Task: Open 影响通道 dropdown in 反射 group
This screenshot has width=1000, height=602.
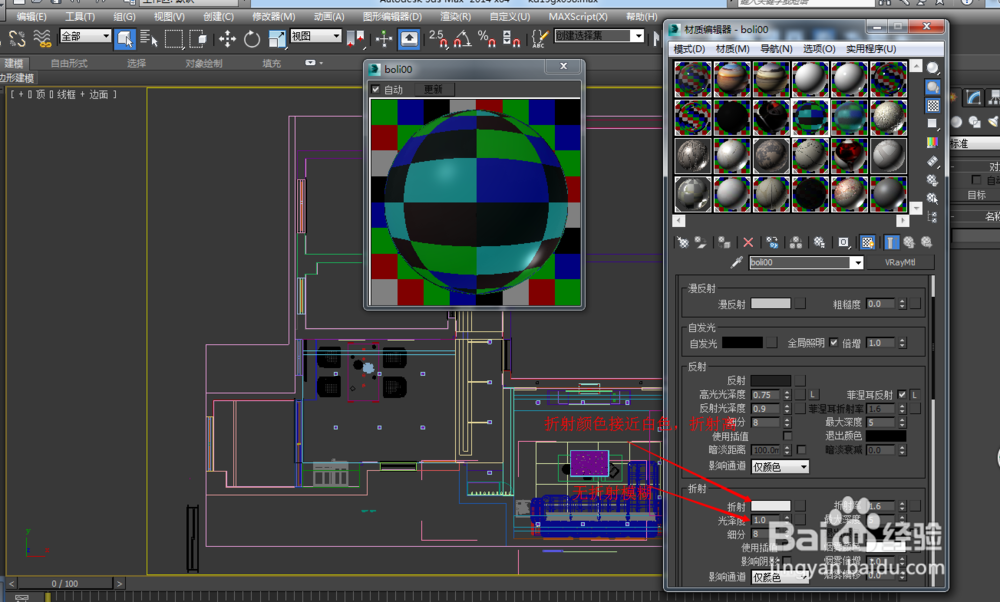Action: click(780, 467)
